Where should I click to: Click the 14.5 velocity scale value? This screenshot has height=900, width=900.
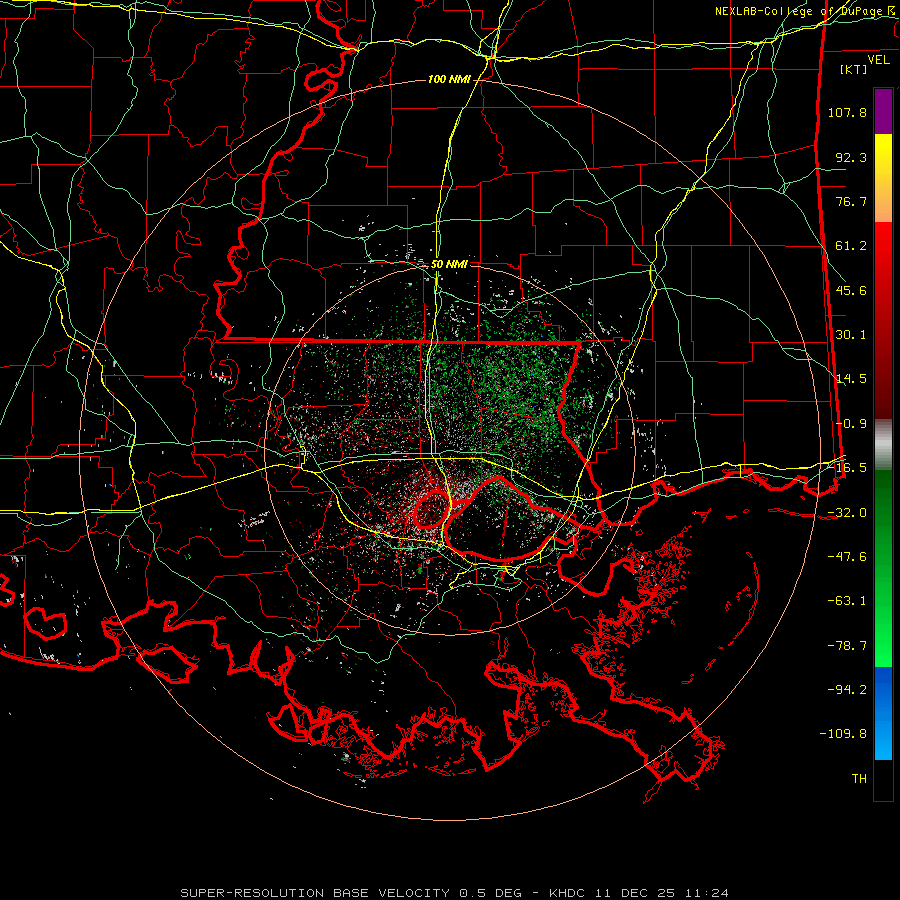click(851, 379)
